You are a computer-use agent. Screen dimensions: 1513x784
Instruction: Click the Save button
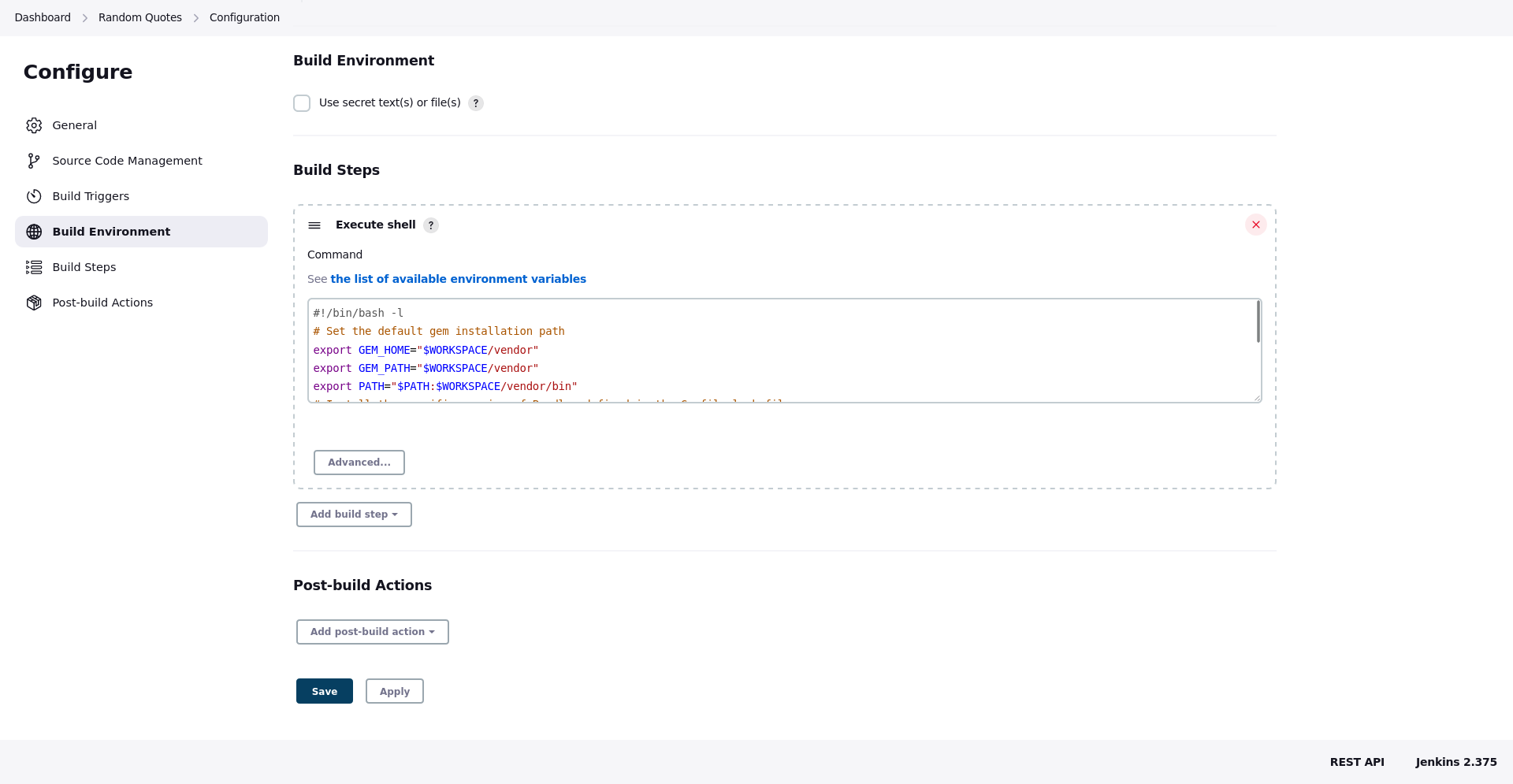pyautogui.click(x=325, y=691)
